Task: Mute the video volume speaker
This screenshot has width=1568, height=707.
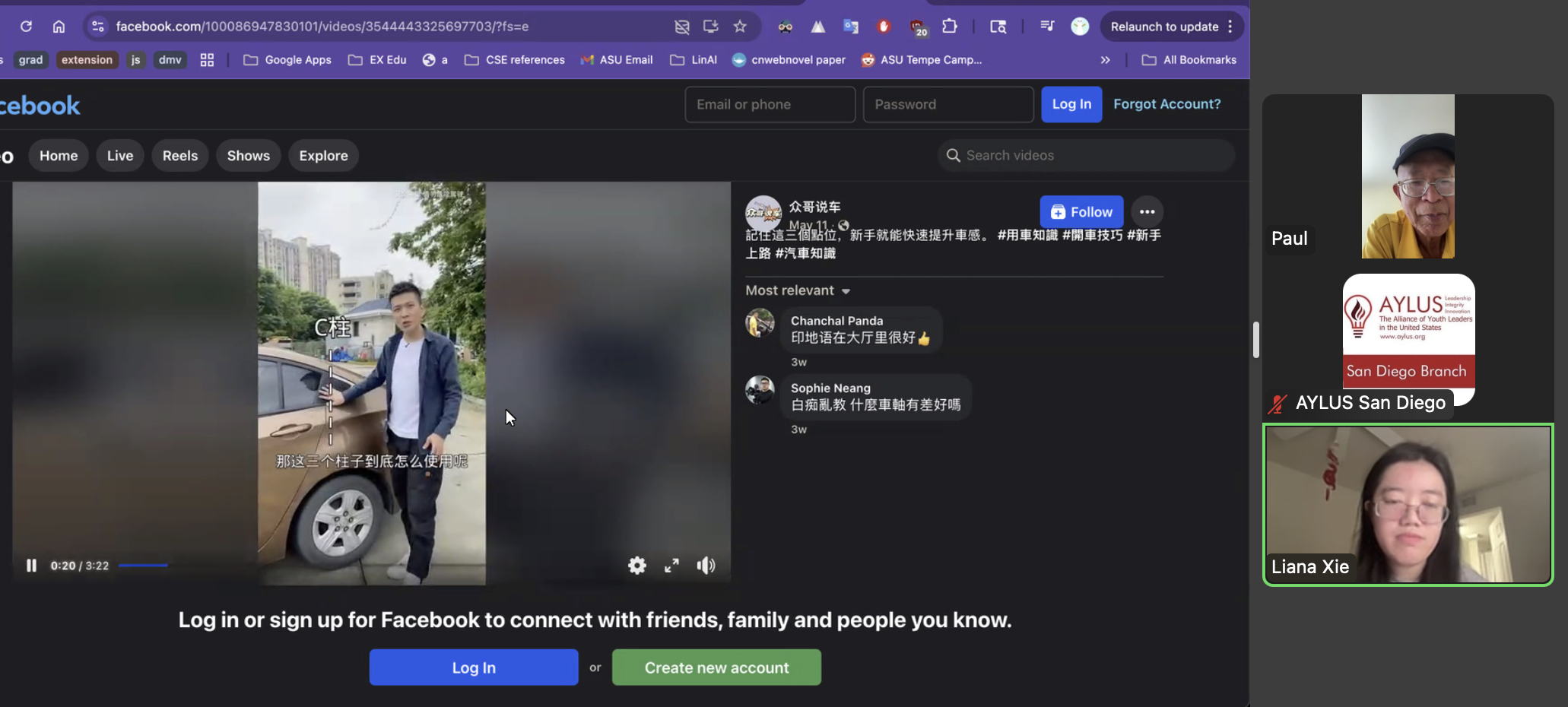Action: [x=706, y=566]
